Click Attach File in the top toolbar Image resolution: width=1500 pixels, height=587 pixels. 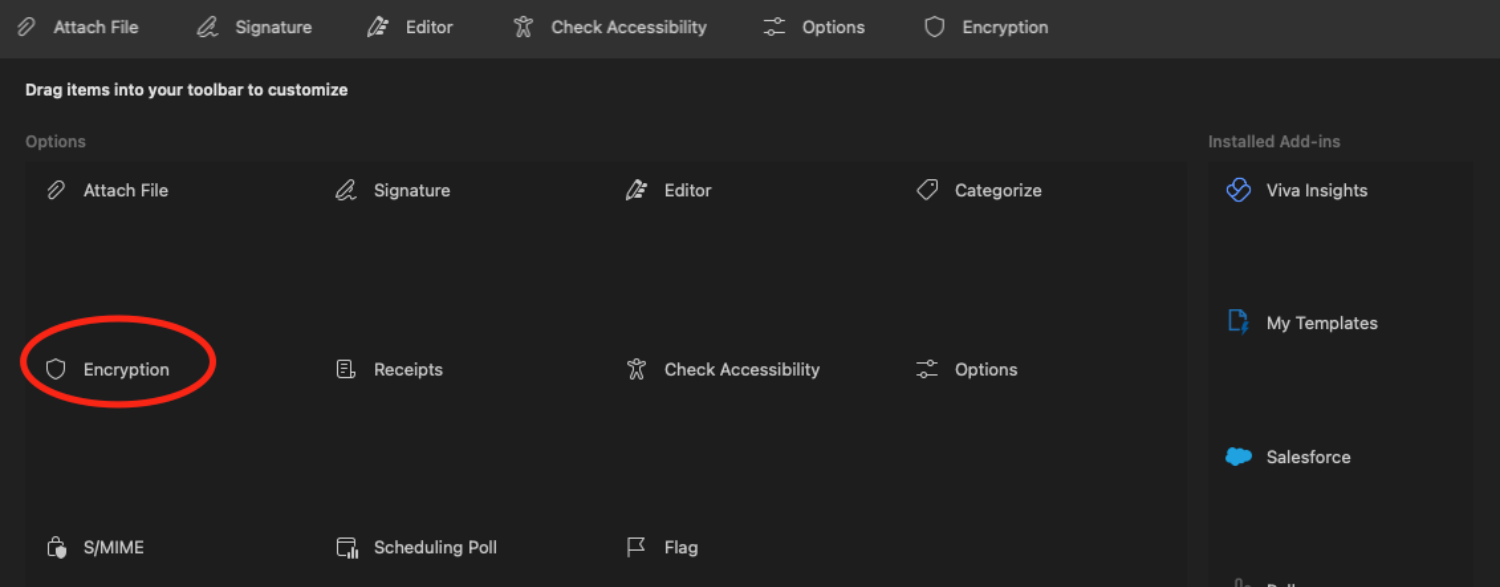pyautogui.click(x=80, y=27)
